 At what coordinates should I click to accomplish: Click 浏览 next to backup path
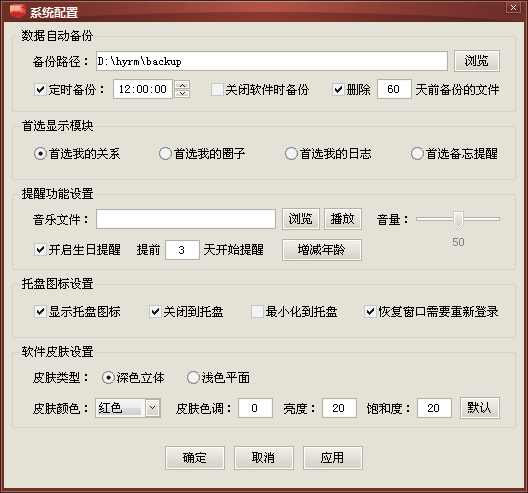tap(476, 61)
